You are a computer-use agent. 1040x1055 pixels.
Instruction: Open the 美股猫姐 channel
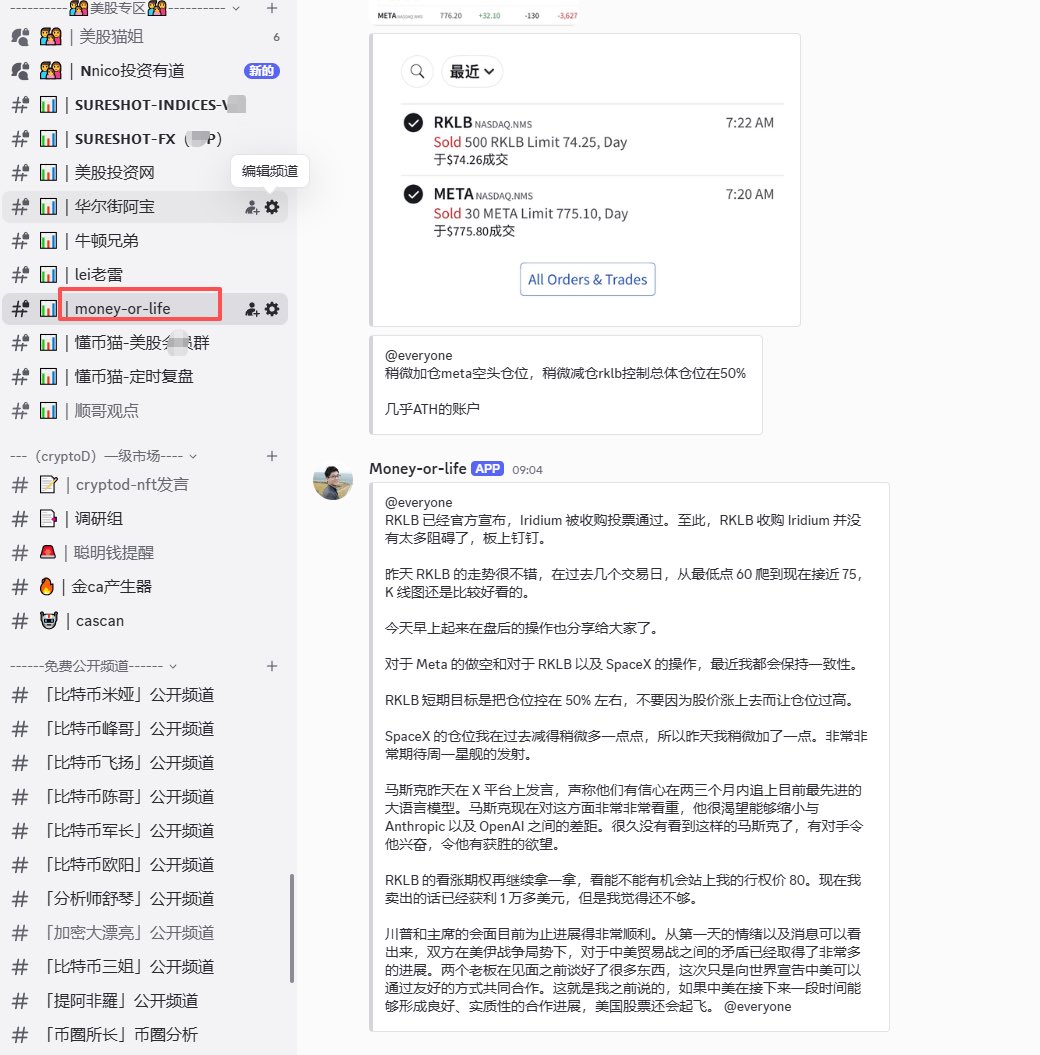[145, 37]
